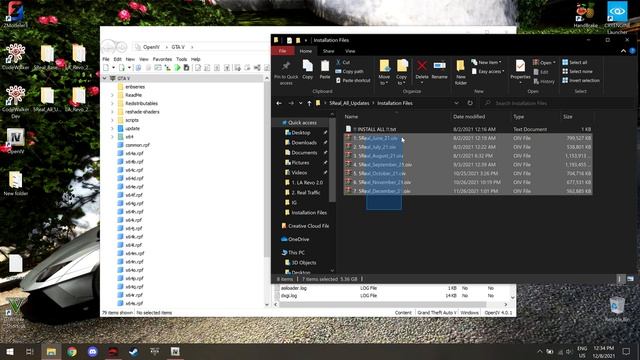Select x64e.rpf in OpenIV tree
Image resolution: width=640 pixels, height=360 pixels.
(x=134, y=187)
